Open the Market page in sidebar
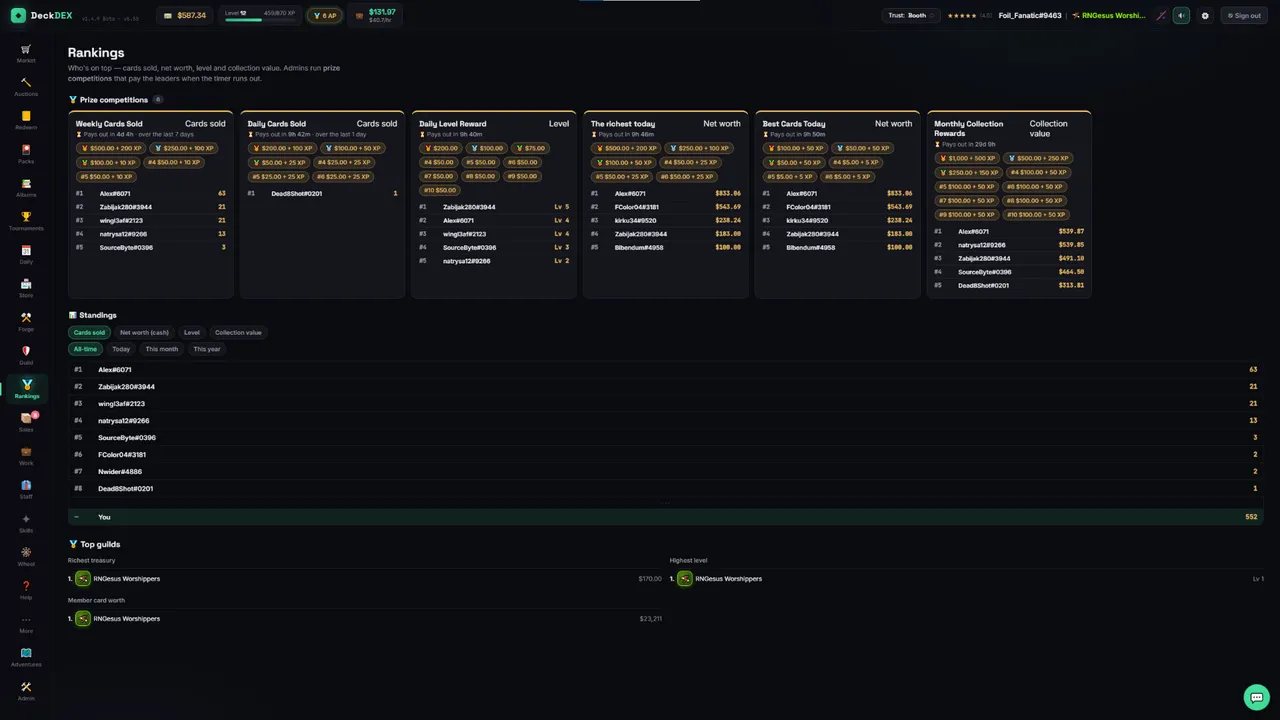 pos(26,53)
